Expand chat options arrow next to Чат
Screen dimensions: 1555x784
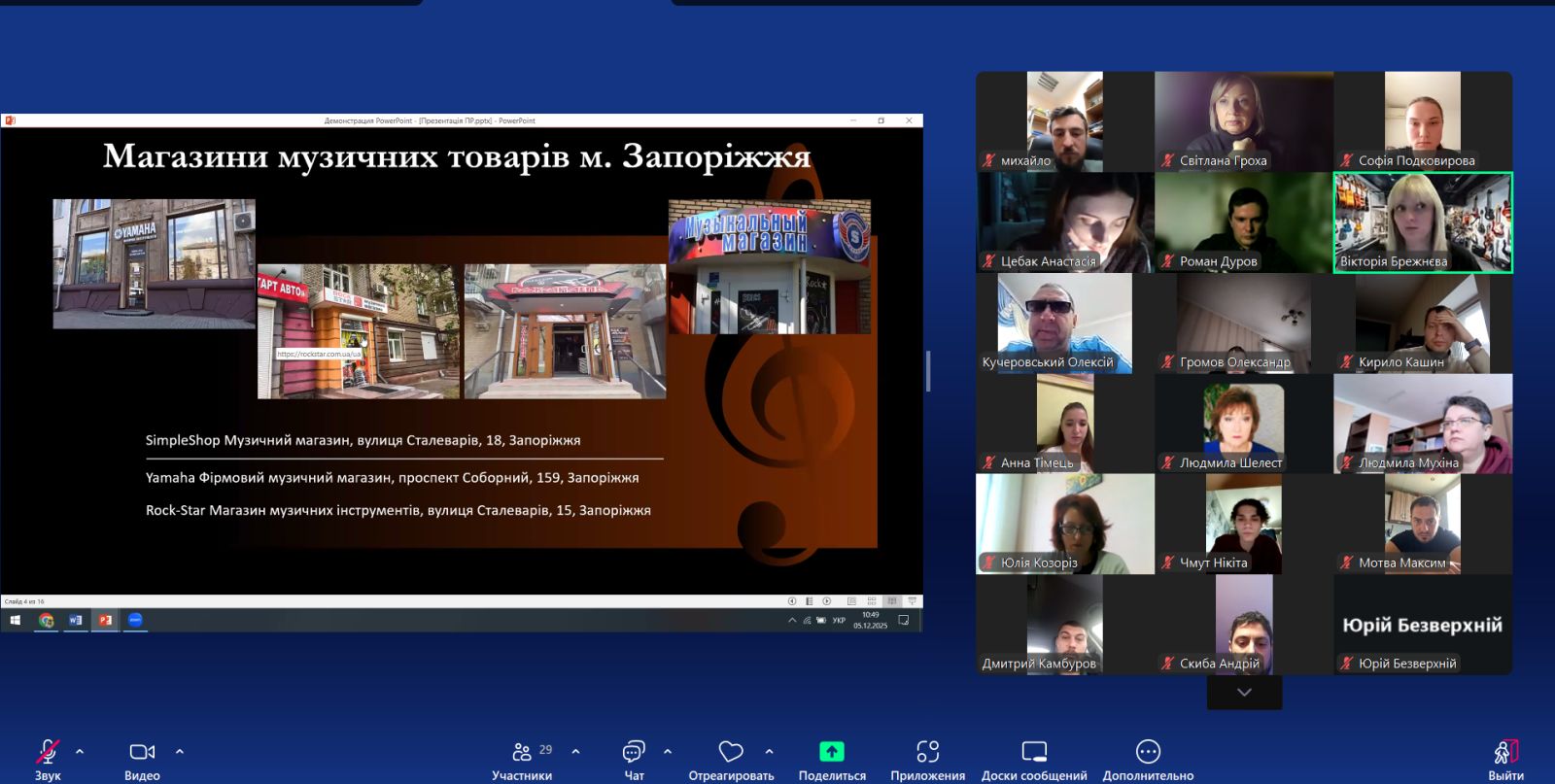[x=668, y=751]
